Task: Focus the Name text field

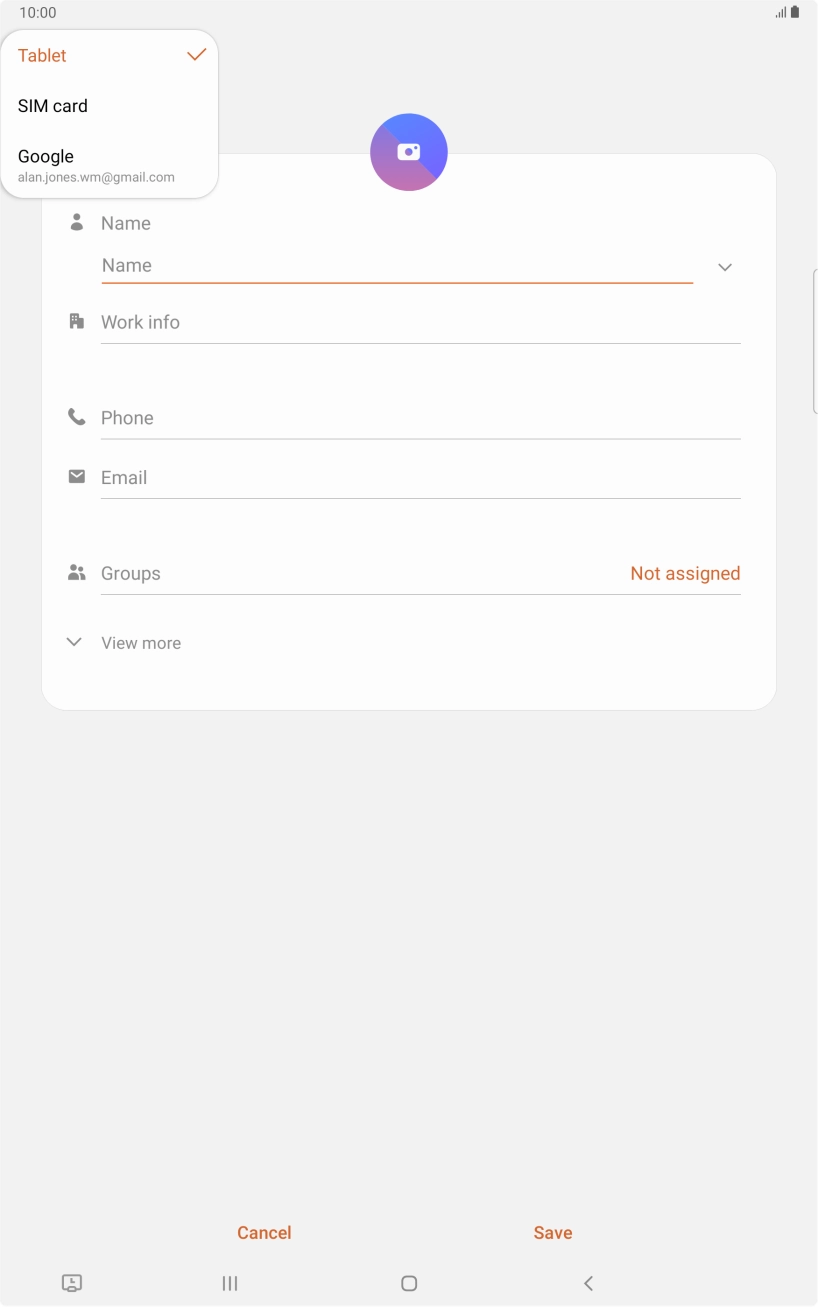Action: pyautogui.click(x=396, y=266)
